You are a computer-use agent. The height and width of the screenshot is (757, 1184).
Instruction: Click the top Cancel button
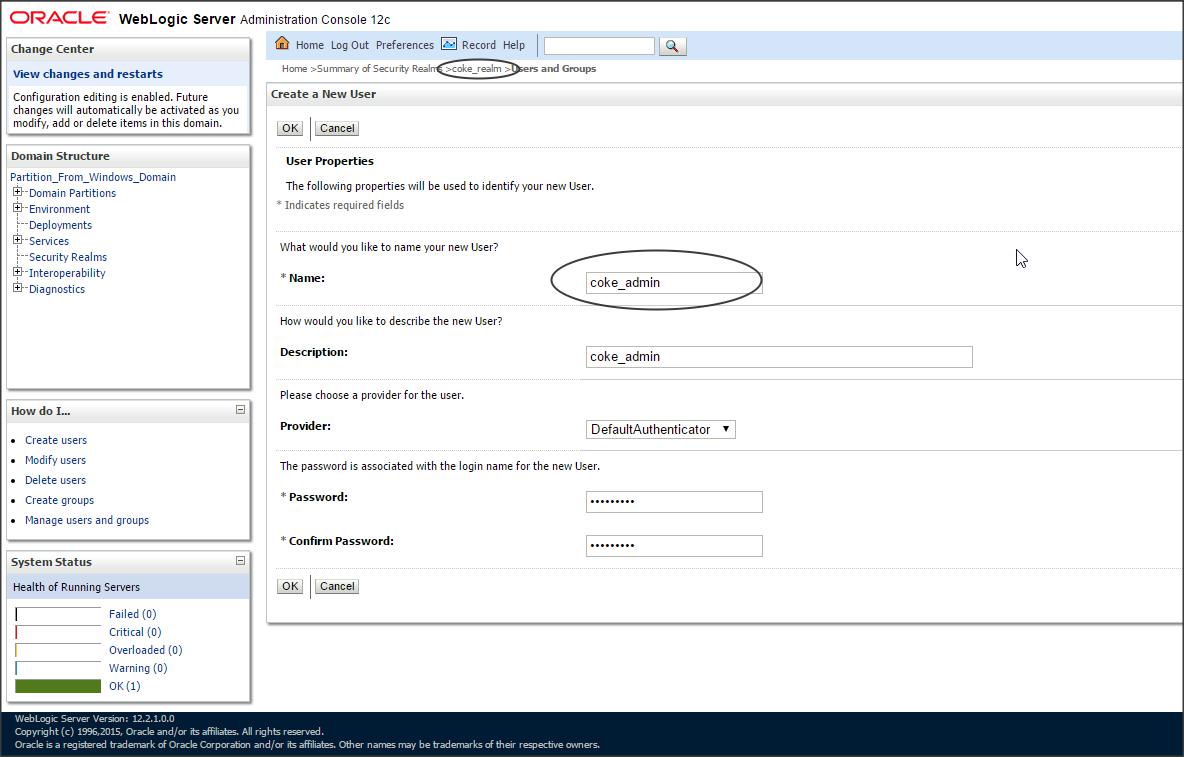click(x=337, y=128)
